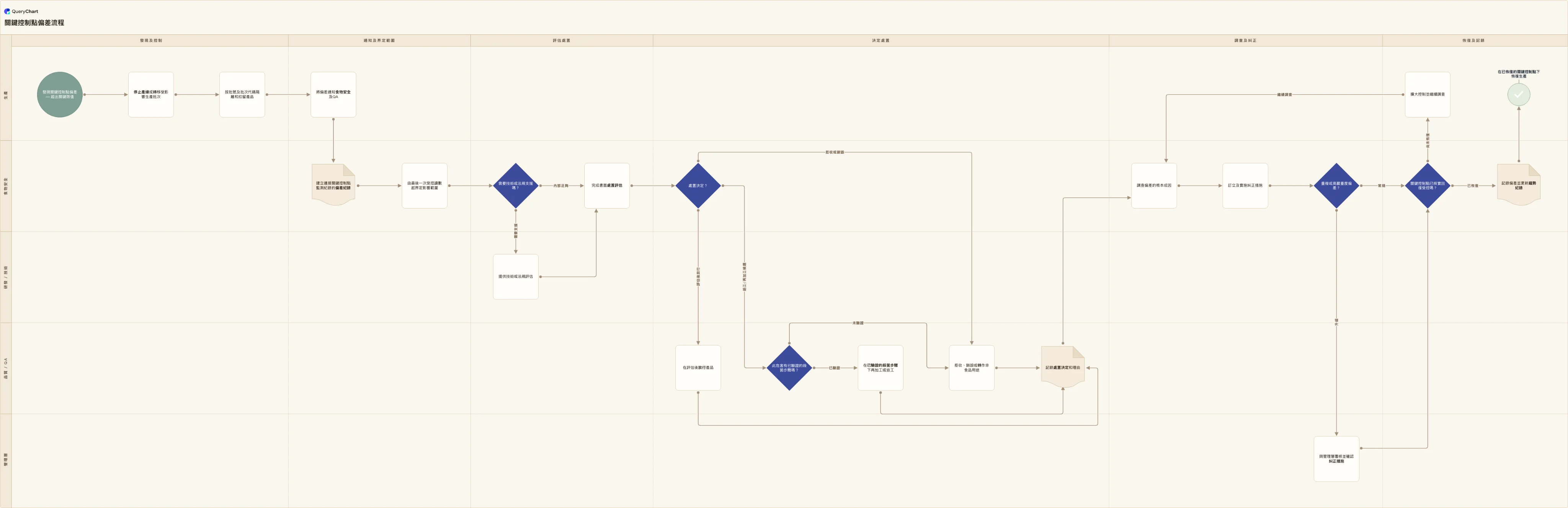This screenshot has height=508, width=1568.
Task: Click the green checkmark end node
Action: tap(1518, 94)
